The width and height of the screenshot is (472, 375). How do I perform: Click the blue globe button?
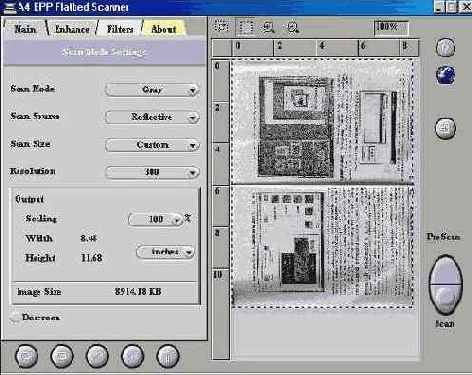pyautogui.click(x=445, y=75)
